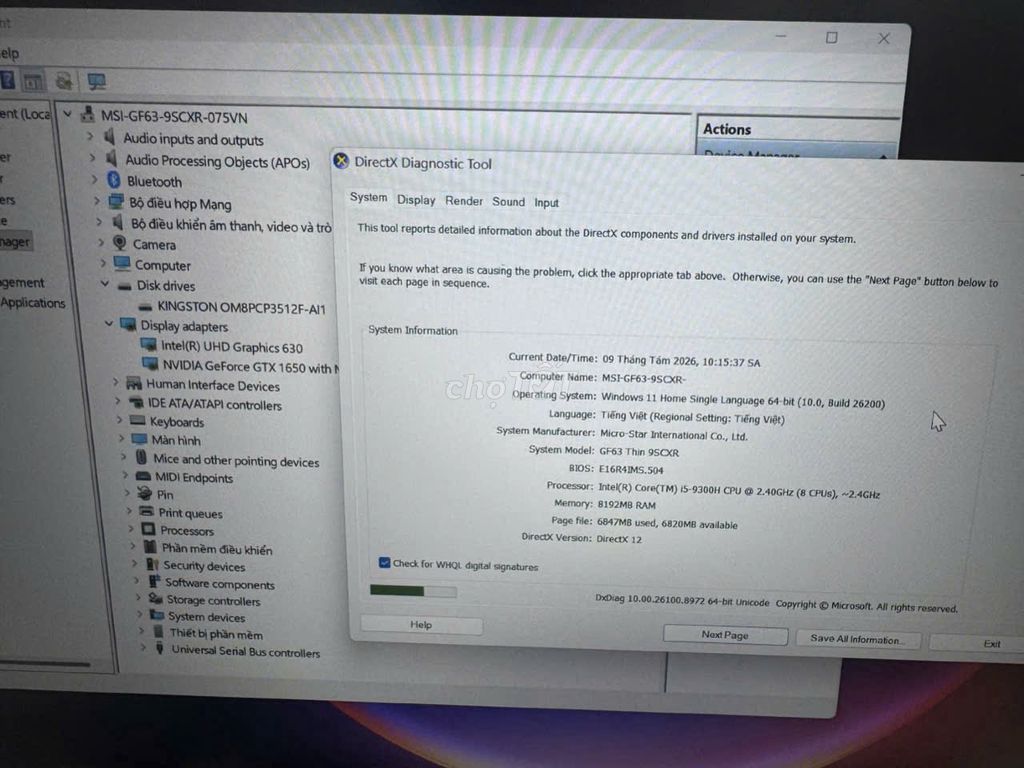The height and width of the screenshot is (768, 1024).
Task: Click the Pin battery category icon
Action: pos(144,493)
